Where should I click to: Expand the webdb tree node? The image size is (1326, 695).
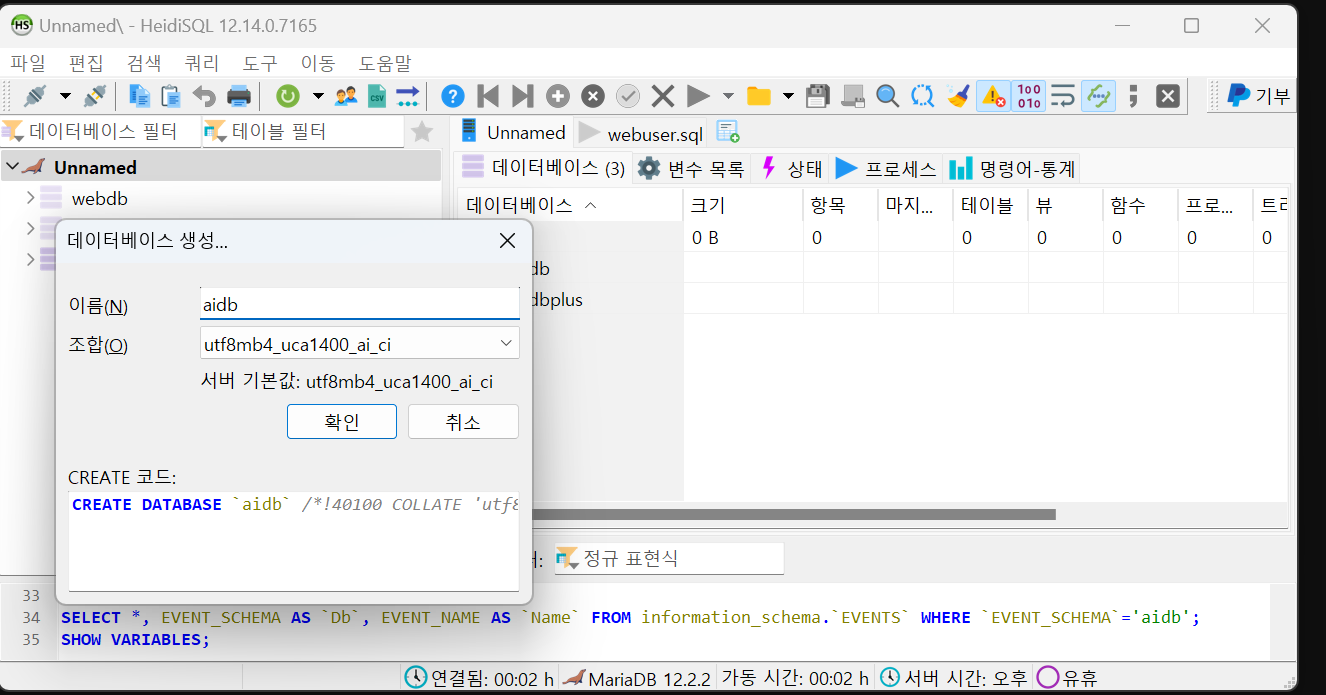(x=31, y=198)
